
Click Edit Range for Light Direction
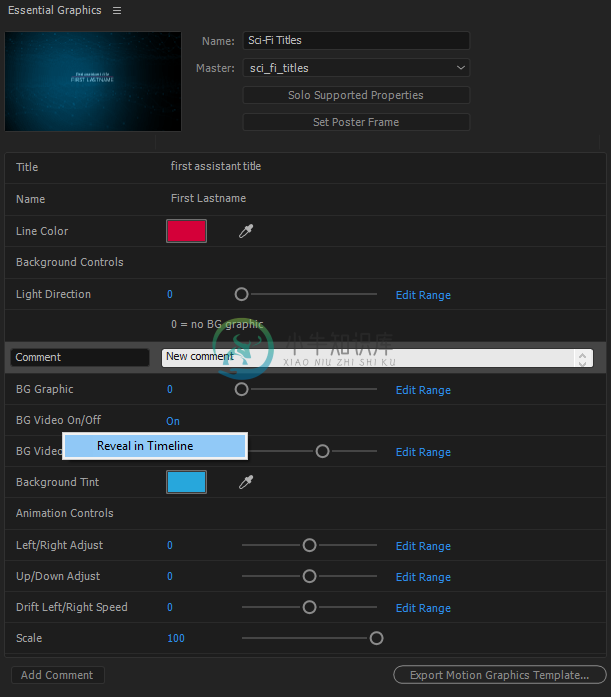[x=423, y=295]
